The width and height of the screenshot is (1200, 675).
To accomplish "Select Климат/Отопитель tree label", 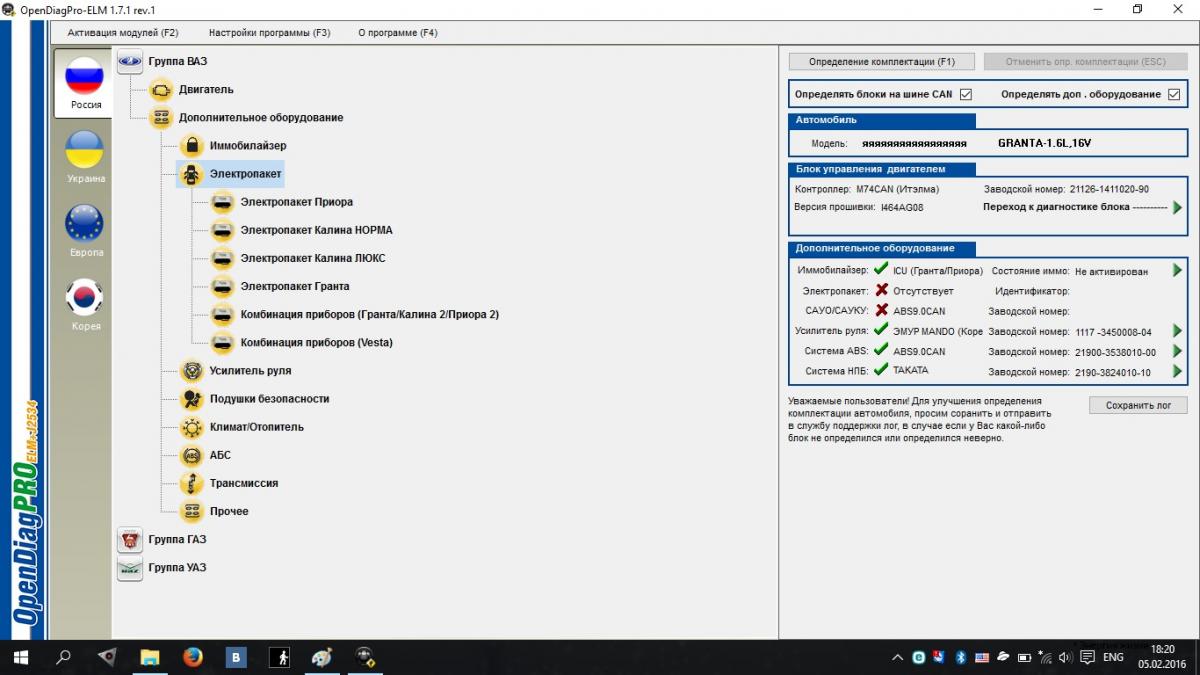I will [257, 427].
